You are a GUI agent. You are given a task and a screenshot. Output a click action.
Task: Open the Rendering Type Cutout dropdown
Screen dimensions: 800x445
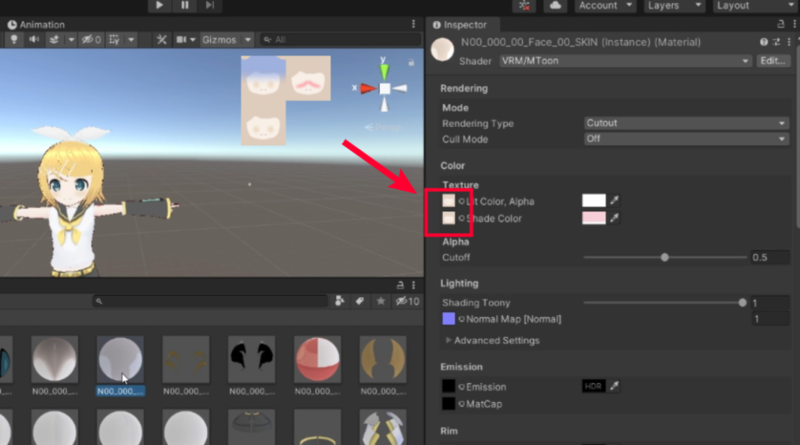686,123
